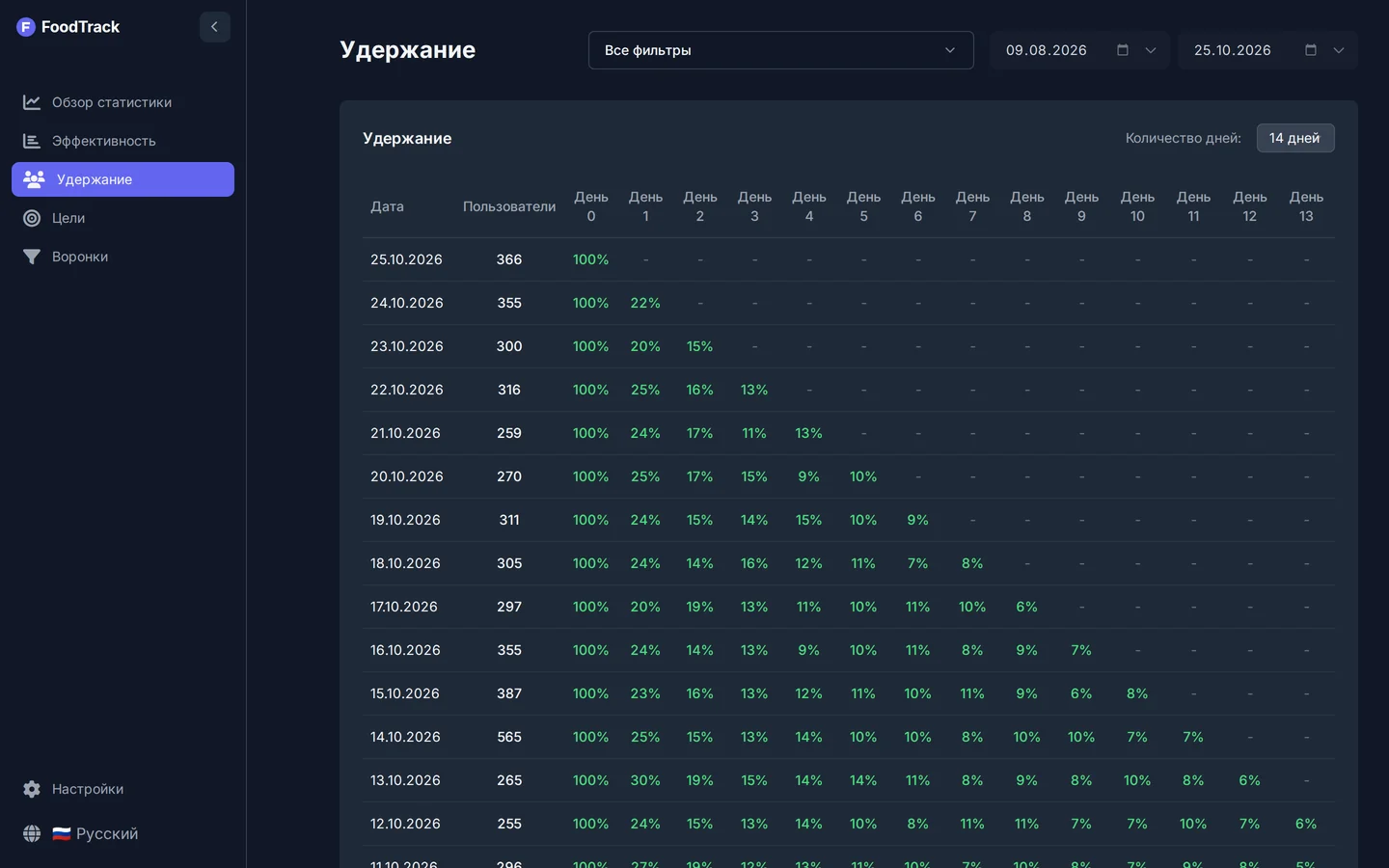Click user count 565 for 14.10.2026
The image size is (1389, 868).
pos(509,737)
